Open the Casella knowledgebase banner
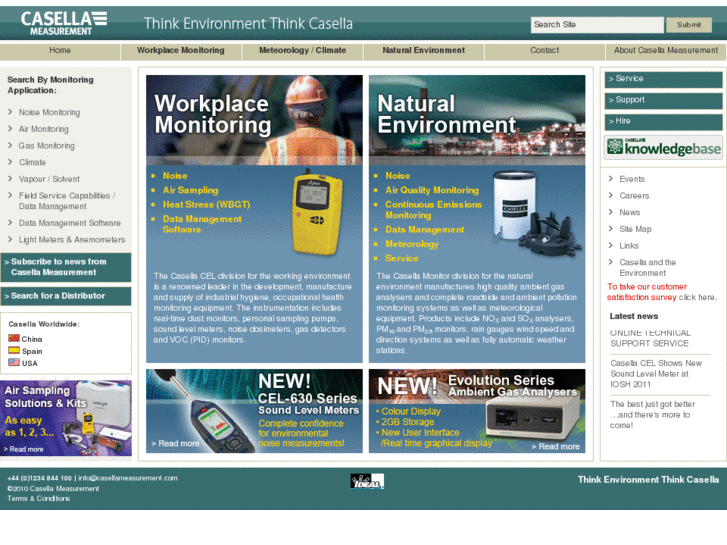 (663, 147)
